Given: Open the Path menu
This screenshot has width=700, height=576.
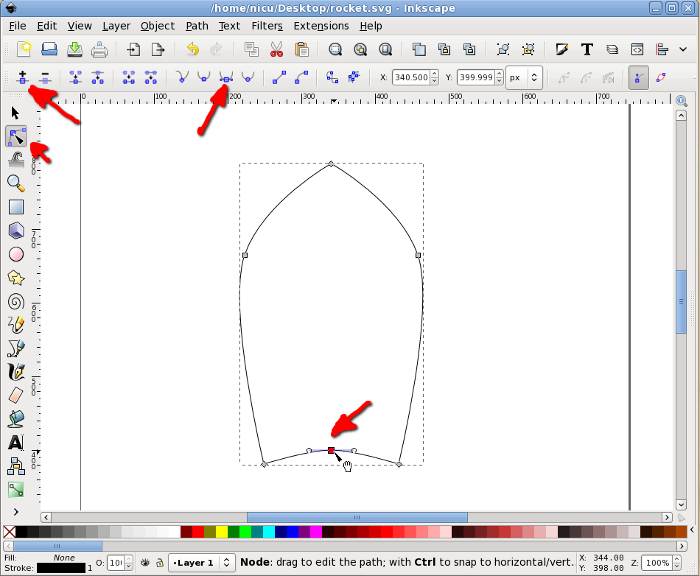Looking at the screenshot, I should coord(197,26).
